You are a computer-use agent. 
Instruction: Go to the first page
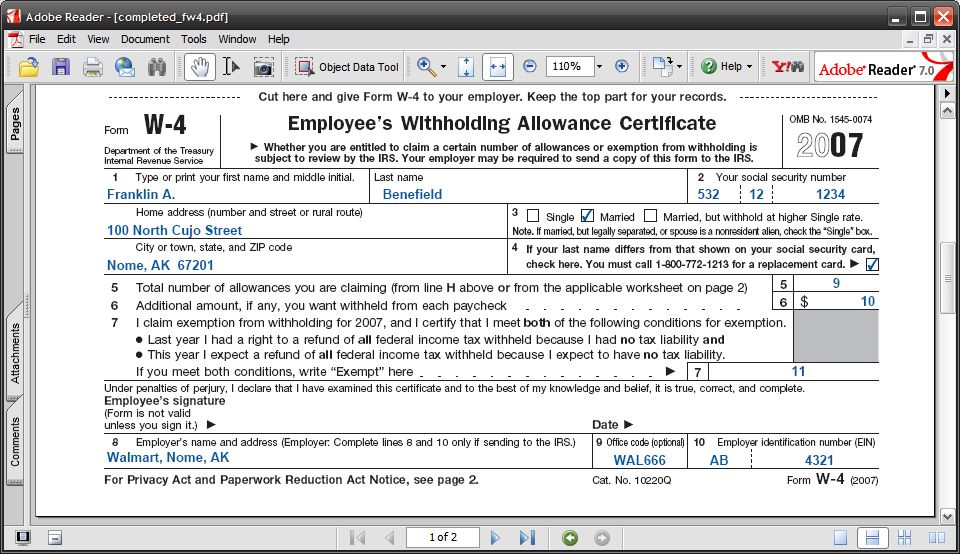click(x=357, y=537)
